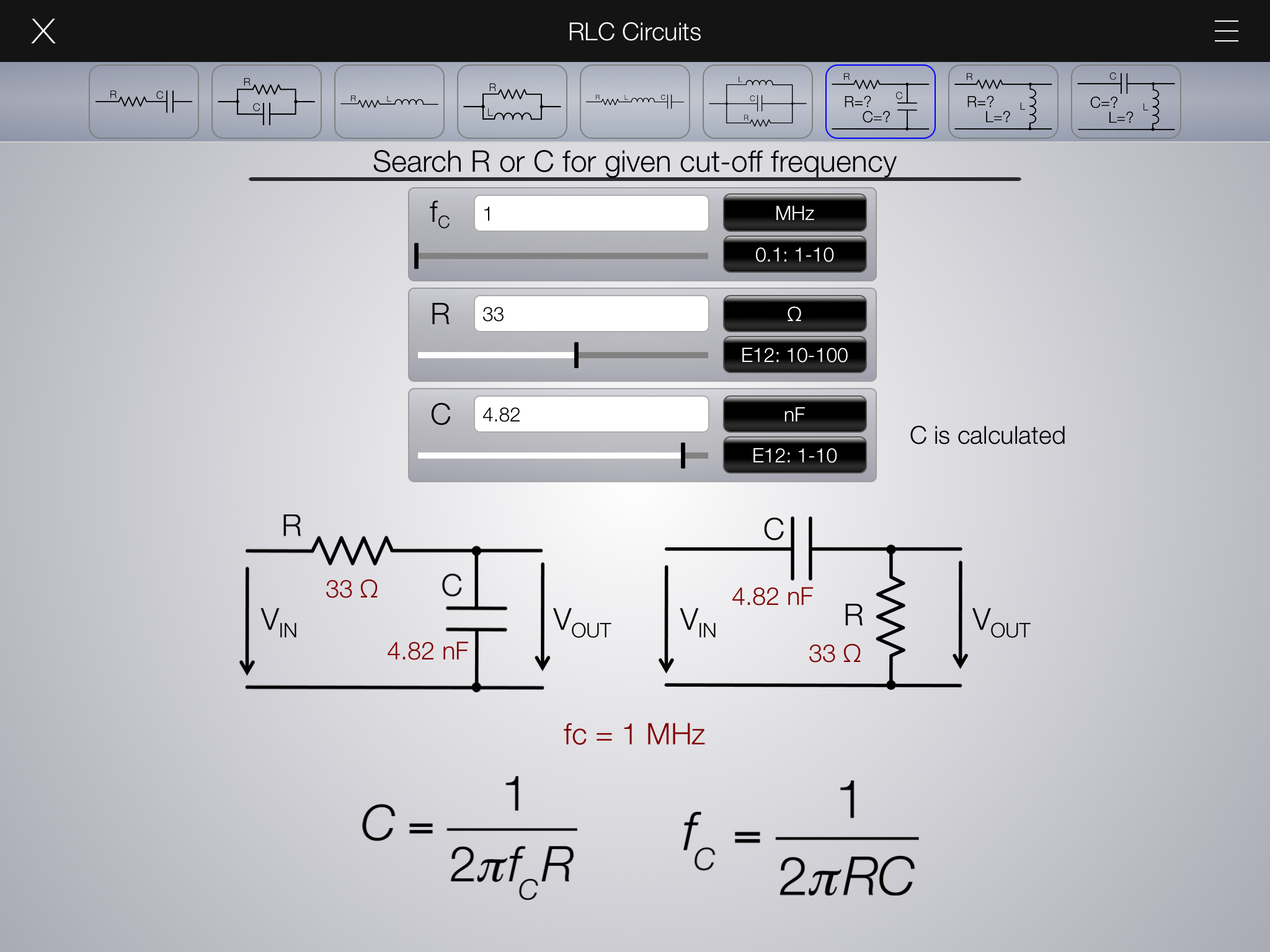Viewport: 1270px width, 952px height.
Task: Select the series RLC circuit icon
Action: pos(634,102)
